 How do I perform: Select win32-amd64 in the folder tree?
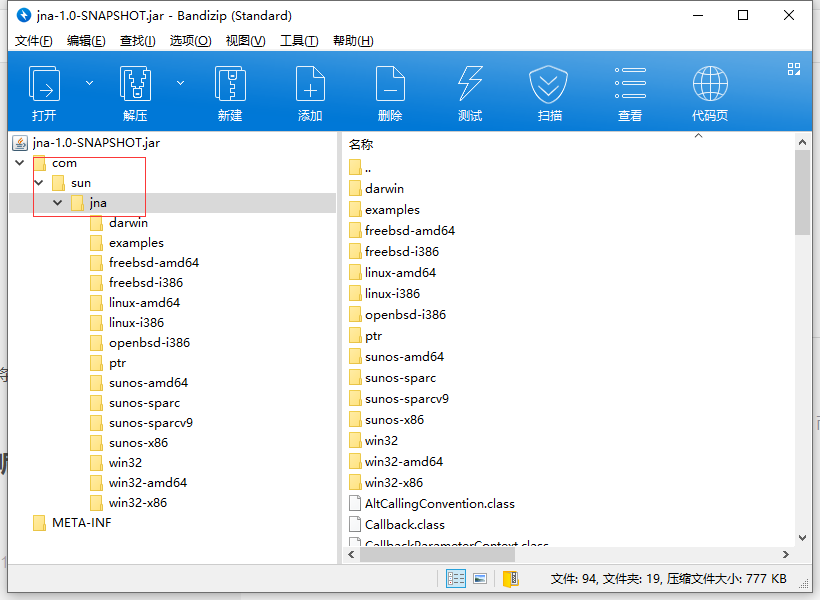(x=147, y=482)
